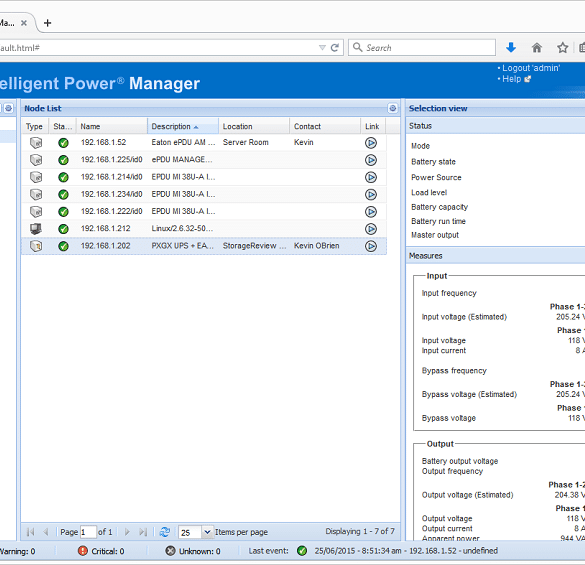The width and height of the screenshot is (585, 565).
Task: Collapse the Measures section header
Action: pos(495,256)
